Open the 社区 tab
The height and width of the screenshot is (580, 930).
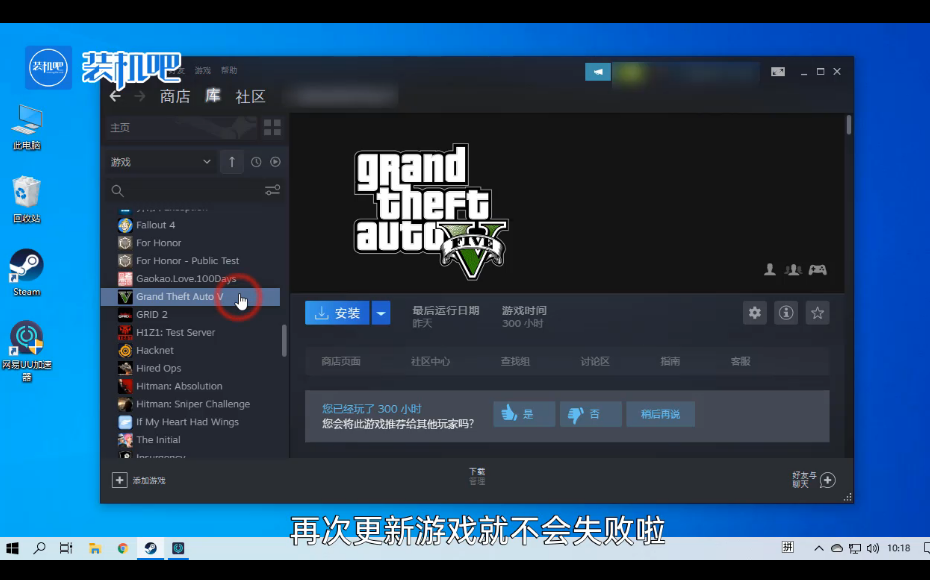[x=250, y=96]
